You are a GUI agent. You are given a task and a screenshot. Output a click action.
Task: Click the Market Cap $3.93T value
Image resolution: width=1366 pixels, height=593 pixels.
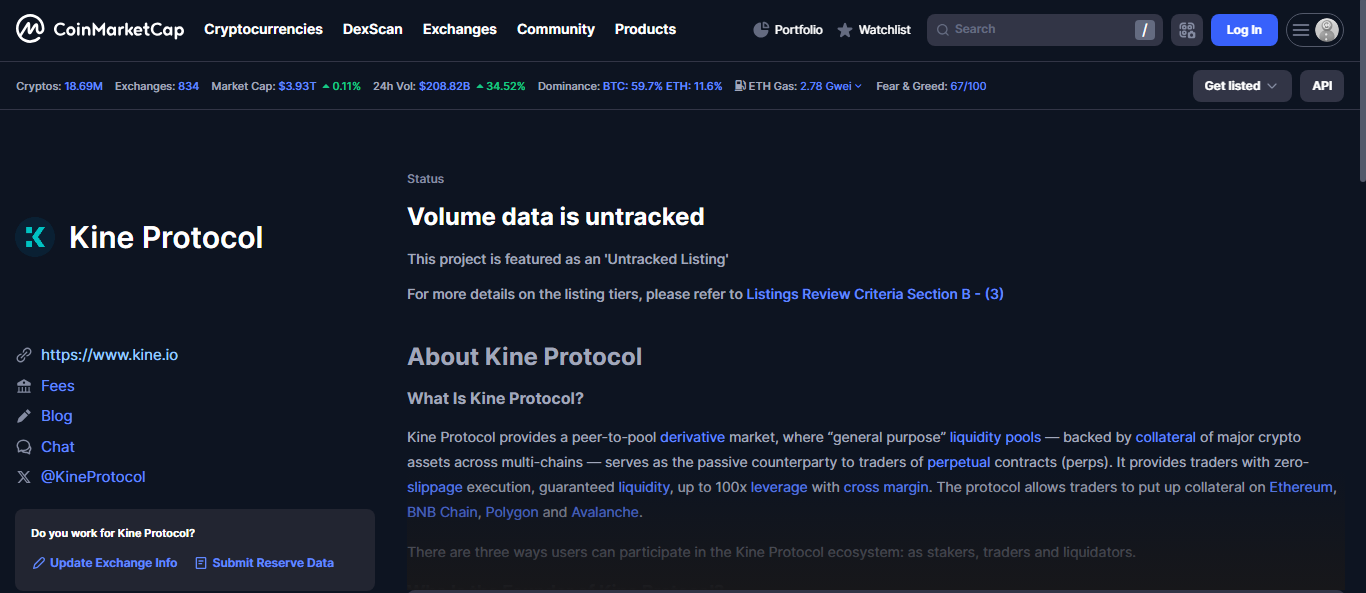(297, 86)
